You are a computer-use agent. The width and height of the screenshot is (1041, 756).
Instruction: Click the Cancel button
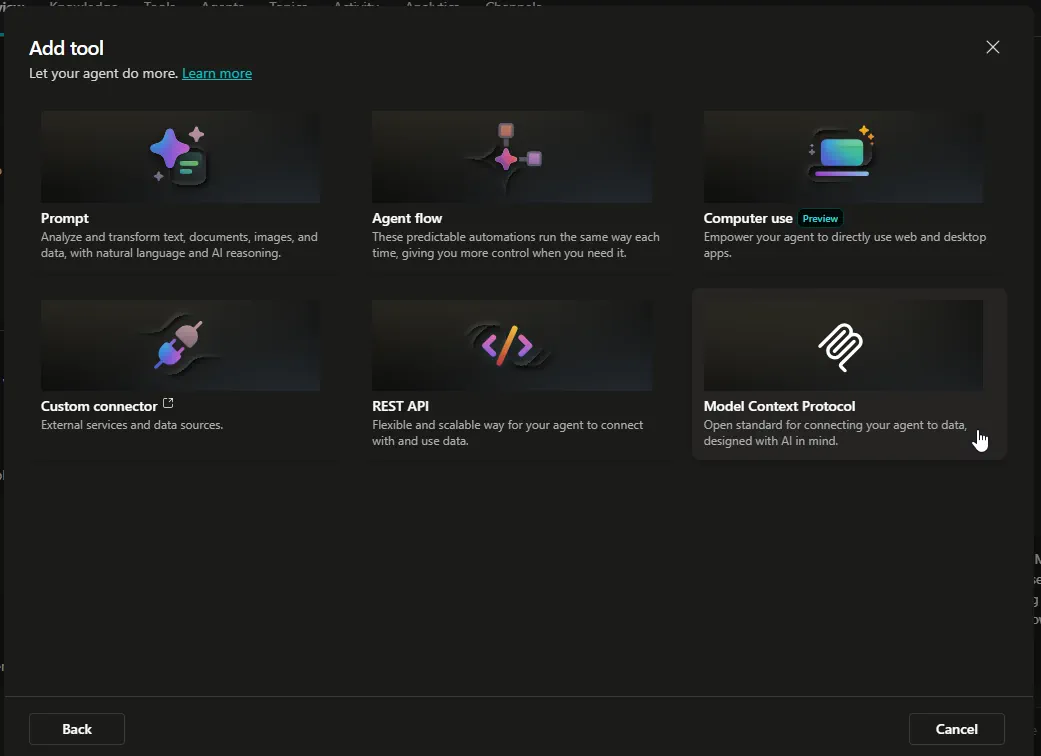point(956,729)
